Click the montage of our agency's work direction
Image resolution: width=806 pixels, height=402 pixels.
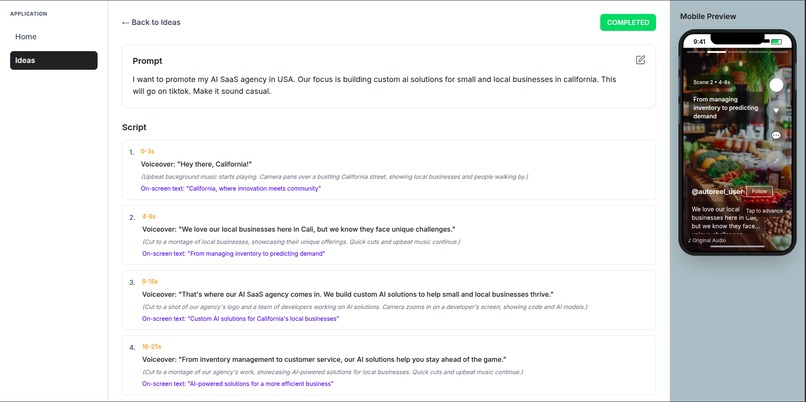click(x=333, y=372)
